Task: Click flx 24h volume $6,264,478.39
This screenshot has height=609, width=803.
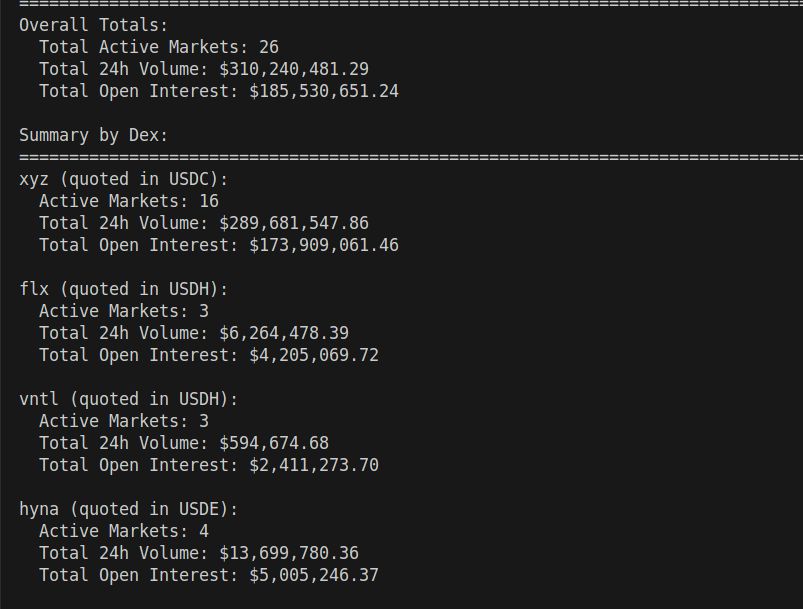Action: 283,333
